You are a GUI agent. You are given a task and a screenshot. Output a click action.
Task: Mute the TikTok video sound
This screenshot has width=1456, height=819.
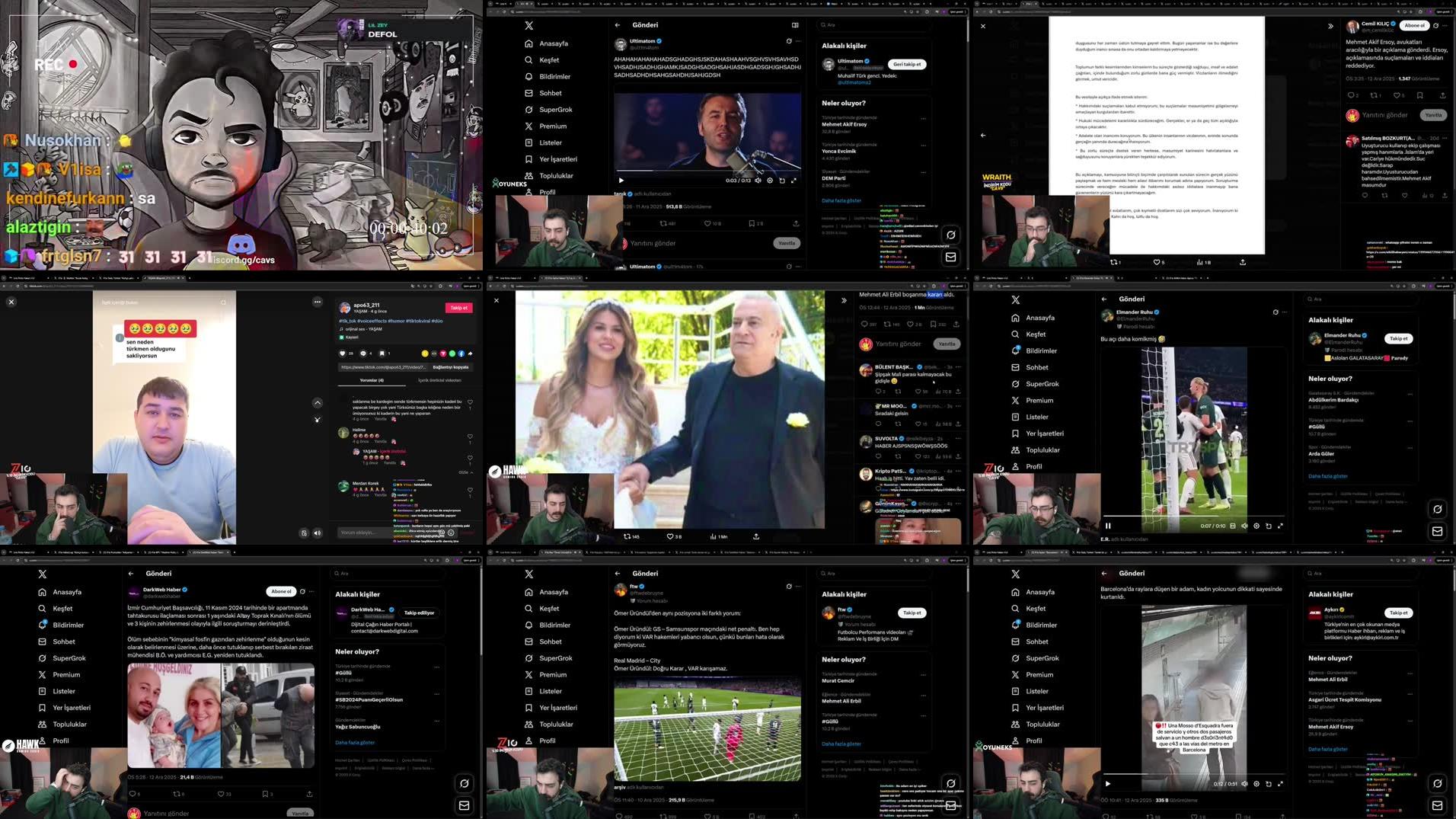318,533
